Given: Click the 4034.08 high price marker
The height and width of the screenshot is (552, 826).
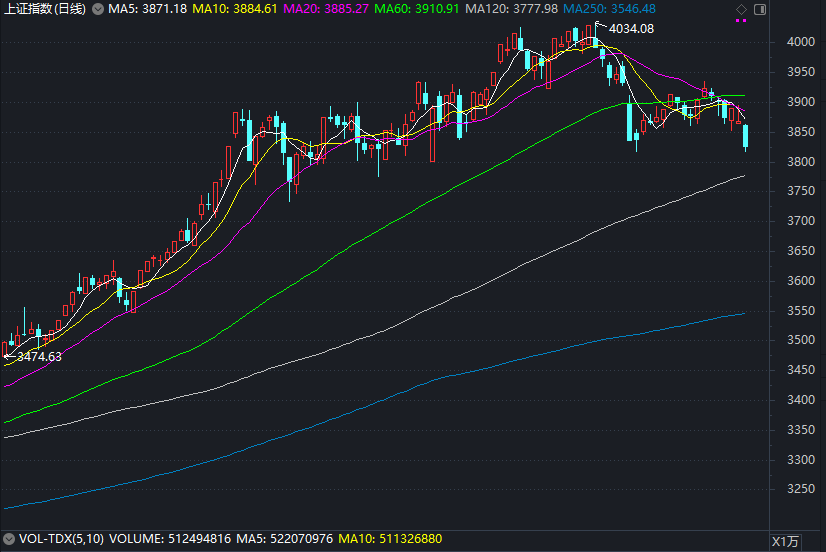Looking at the screenshot, I should (630, 28).
